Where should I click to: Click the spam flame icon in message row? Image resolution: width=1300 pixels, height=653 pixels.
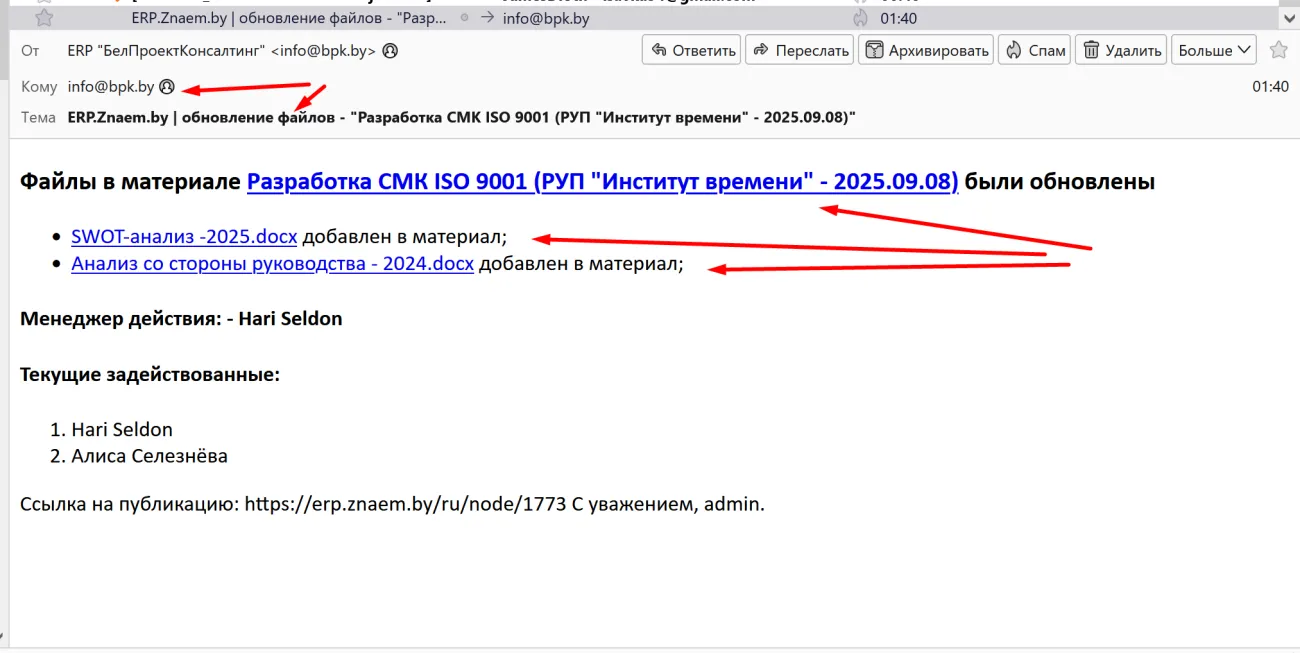860,18
